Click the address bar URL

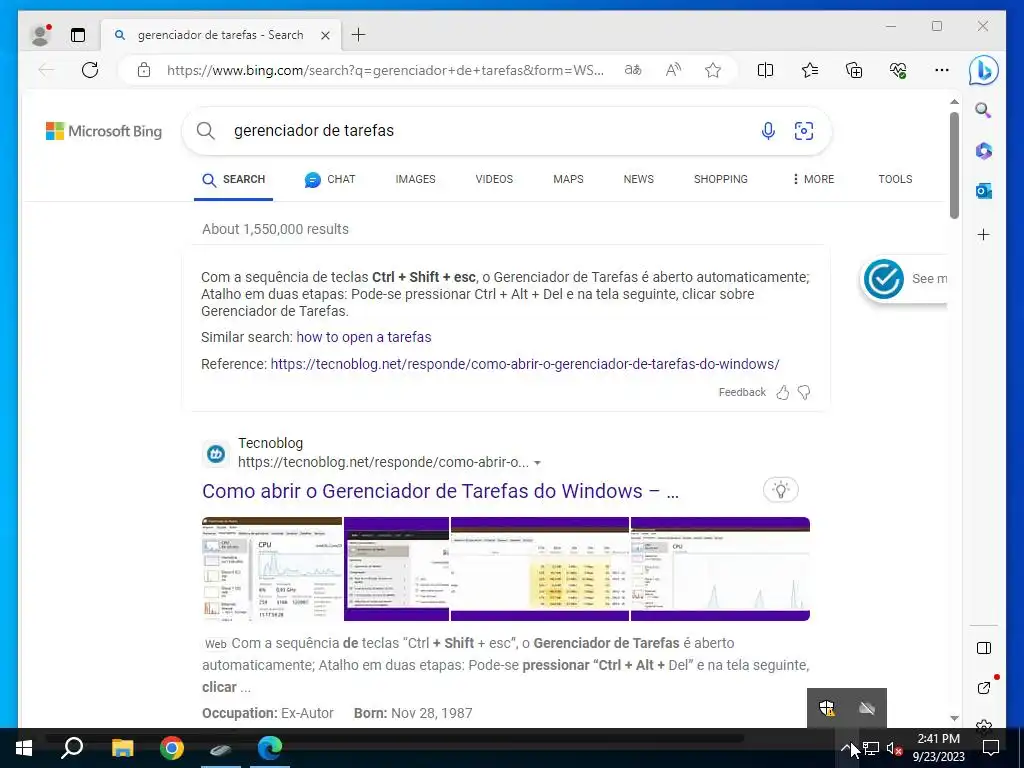(385, 70)
